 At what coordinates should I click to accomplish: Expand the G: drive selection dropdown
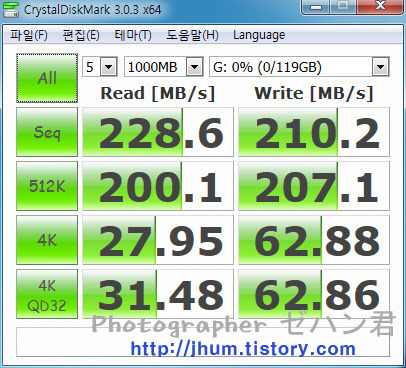[x=380, y=67]
